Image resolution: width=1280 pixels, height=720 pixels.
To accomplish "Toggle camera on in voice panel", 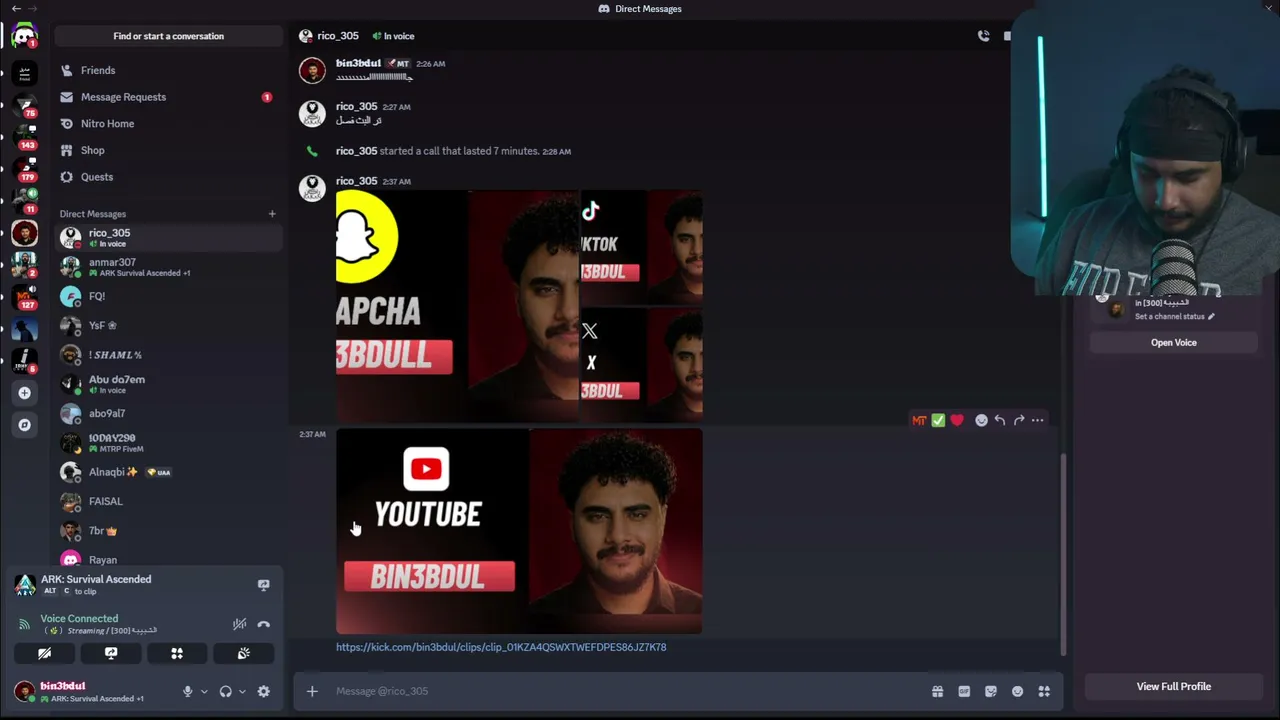I will pos(44,653).
